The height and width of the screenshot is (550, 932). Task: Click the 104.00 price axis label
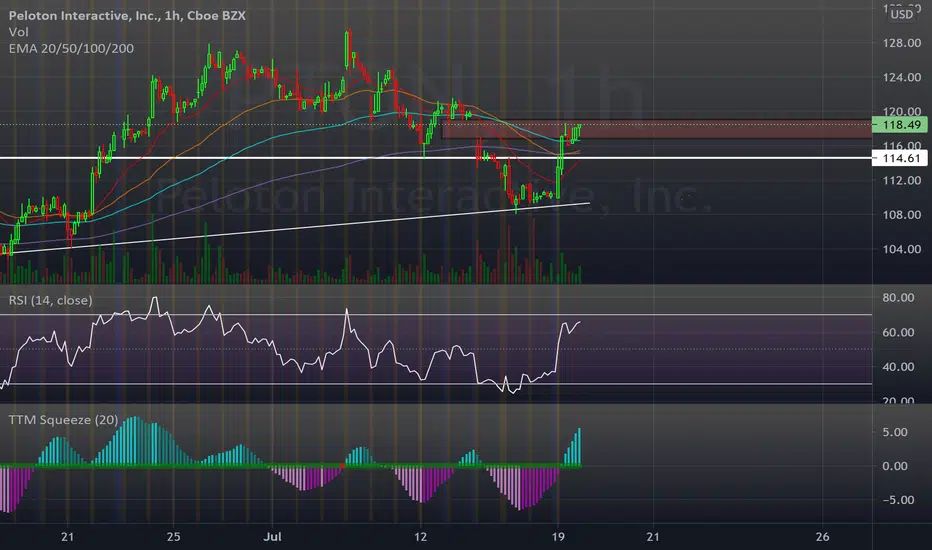click(902, 249)
